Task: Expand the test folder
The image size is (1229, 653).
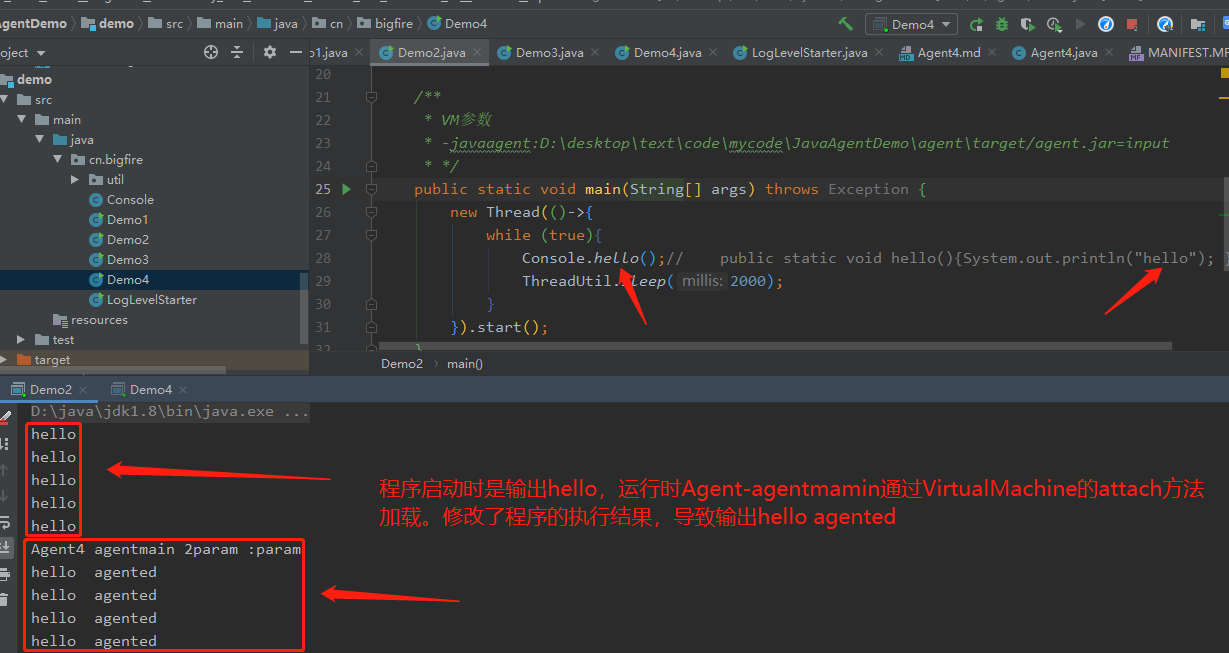Action: point(23,340)
